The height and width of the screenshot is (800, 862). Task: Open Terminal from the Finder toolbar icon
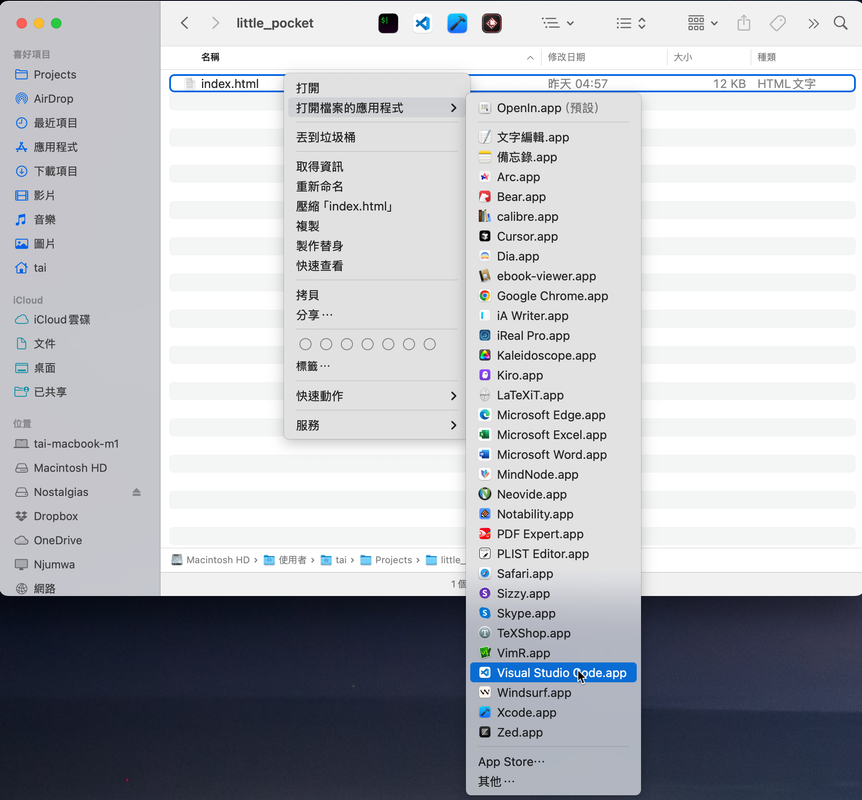(x=388, y=23)
